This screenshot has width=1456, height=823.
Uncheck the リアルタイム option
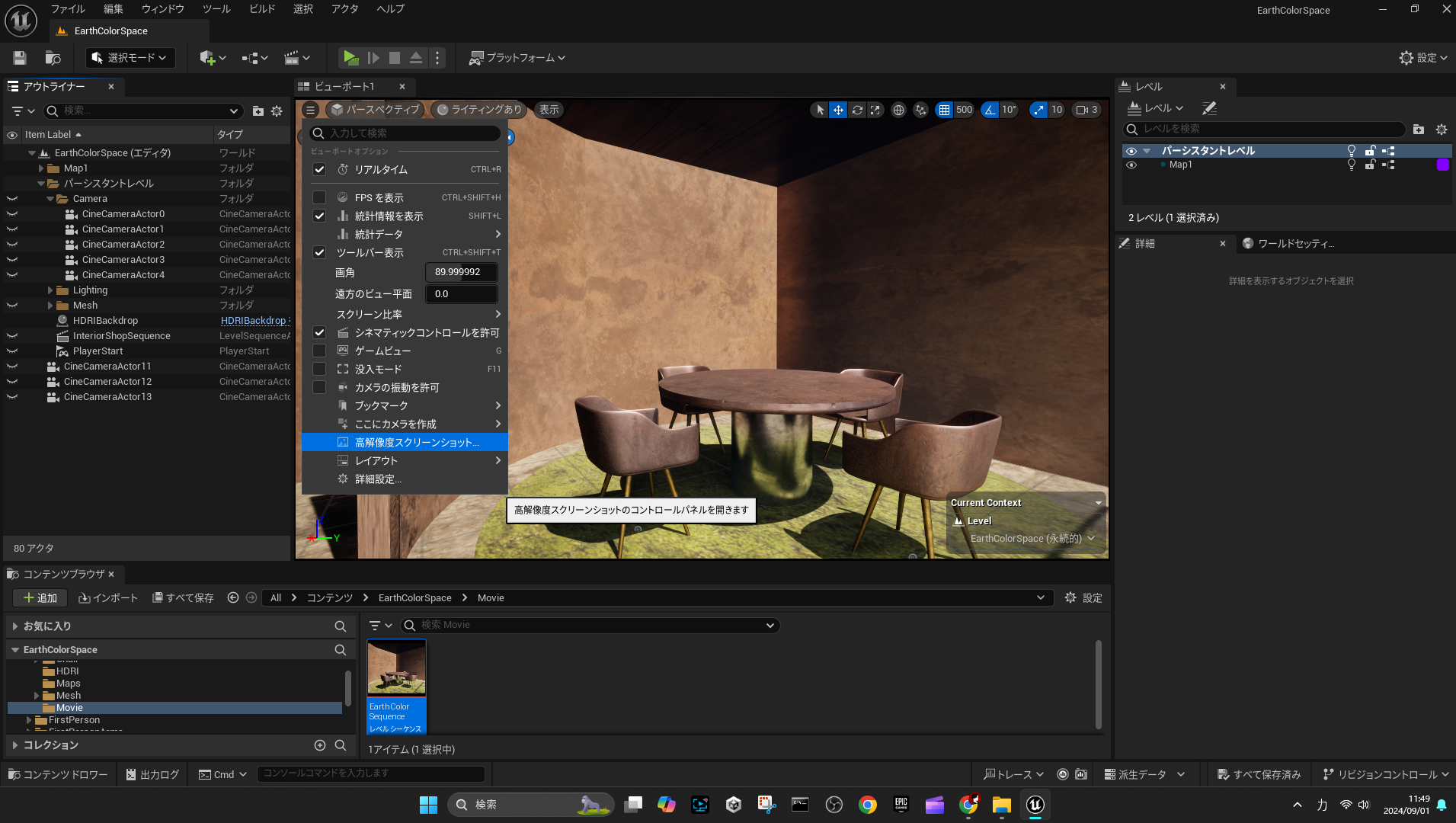click(319, 169)
